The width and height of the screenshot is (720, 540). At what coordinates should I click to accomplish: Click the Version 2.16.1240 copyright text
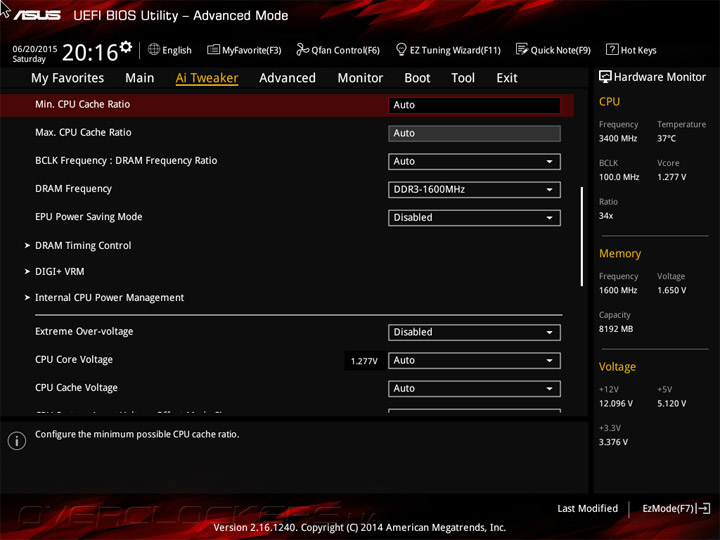click(360, 527)
